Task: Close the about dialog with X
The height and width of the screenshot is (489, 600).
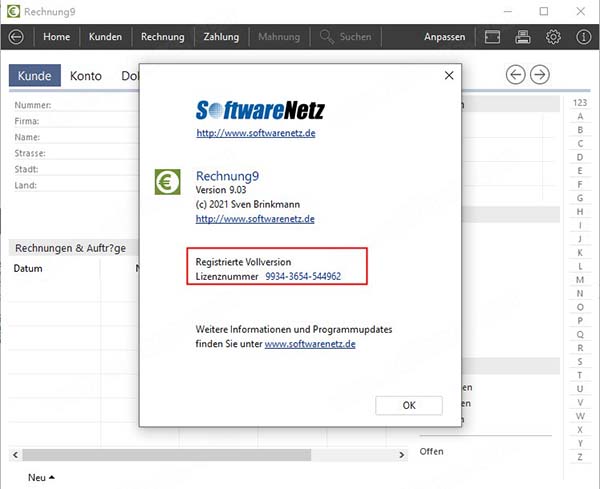Action: (x=449, y=75)
